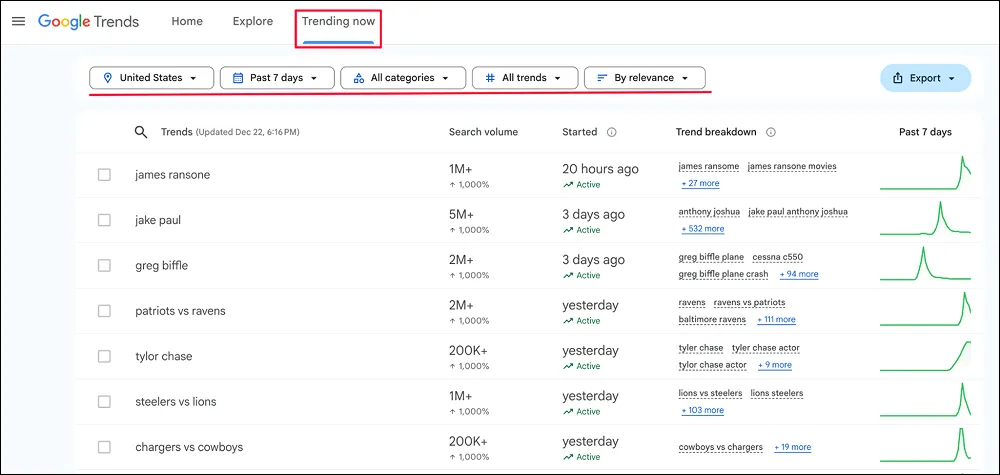Open the hamburger main menu
Viewport: 1000px width, 475px height.
(18, 21)
